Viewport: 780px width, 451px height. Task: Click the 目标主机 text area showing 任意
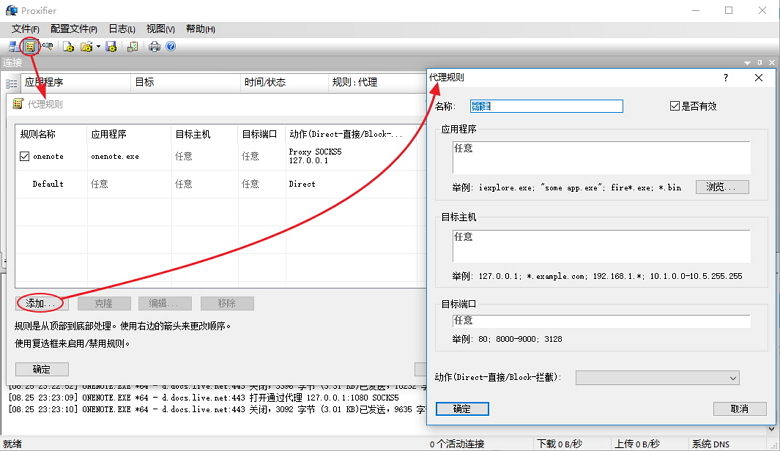click(x=601, y=246)
